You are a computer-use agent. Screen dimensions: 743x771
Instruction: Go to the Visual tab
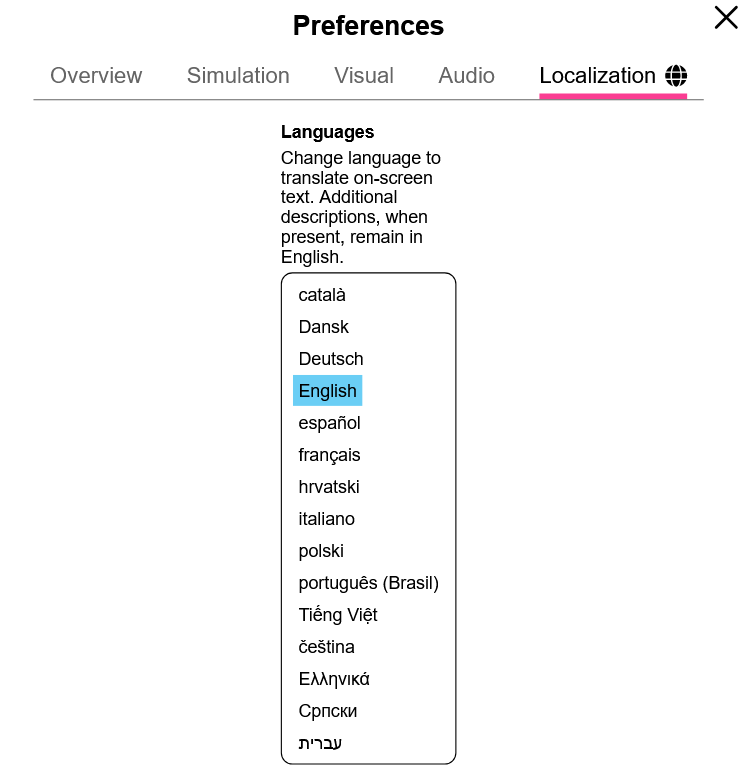click(x=364, y=76)
